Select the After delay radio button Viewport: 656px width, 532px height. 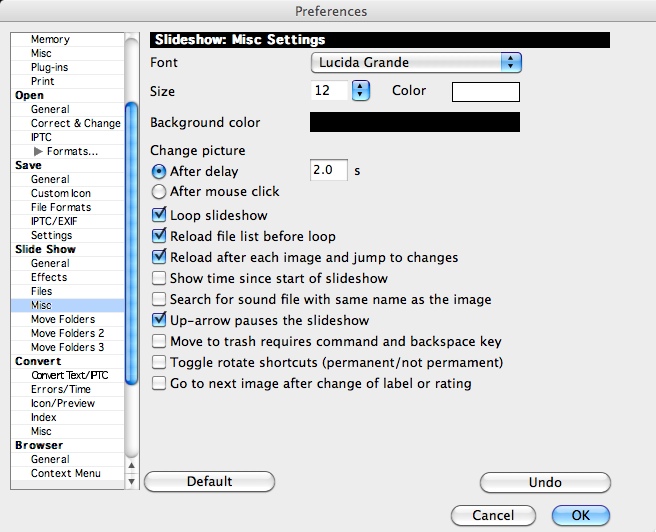click(159, 171)
